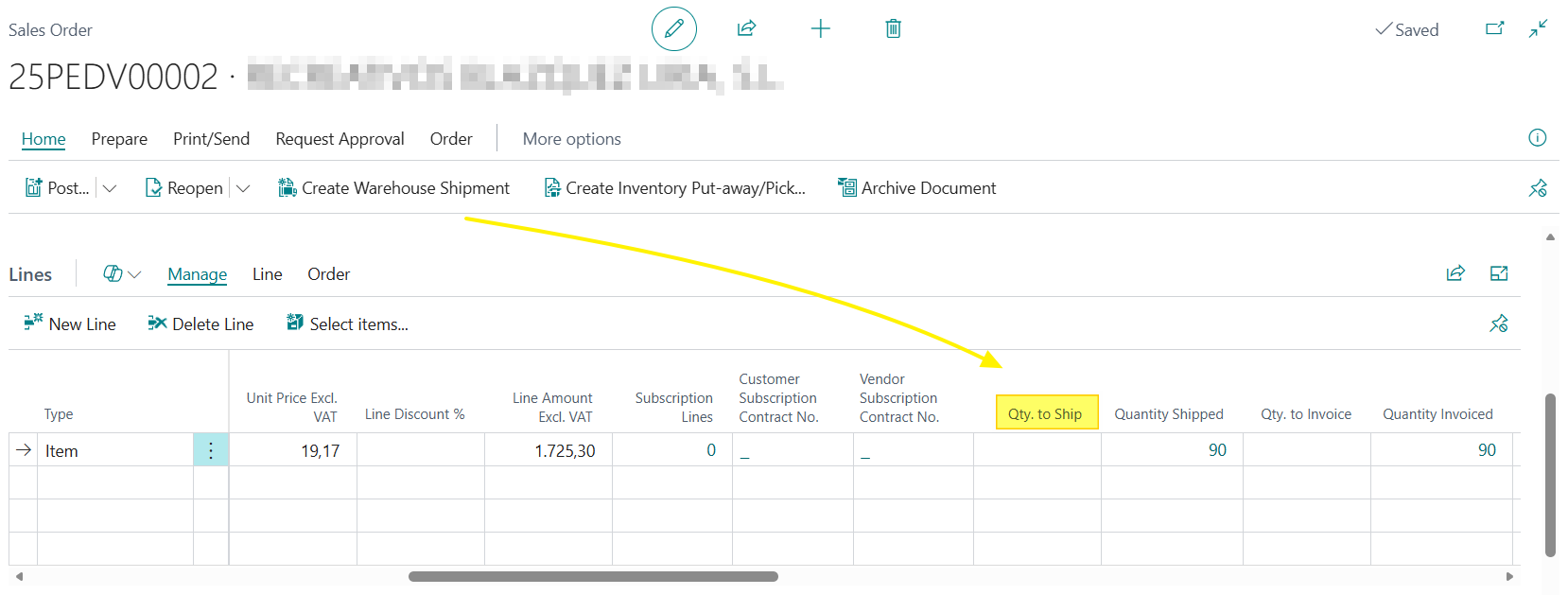Click Reopen action
The image size is (1568, 595).
184,188
